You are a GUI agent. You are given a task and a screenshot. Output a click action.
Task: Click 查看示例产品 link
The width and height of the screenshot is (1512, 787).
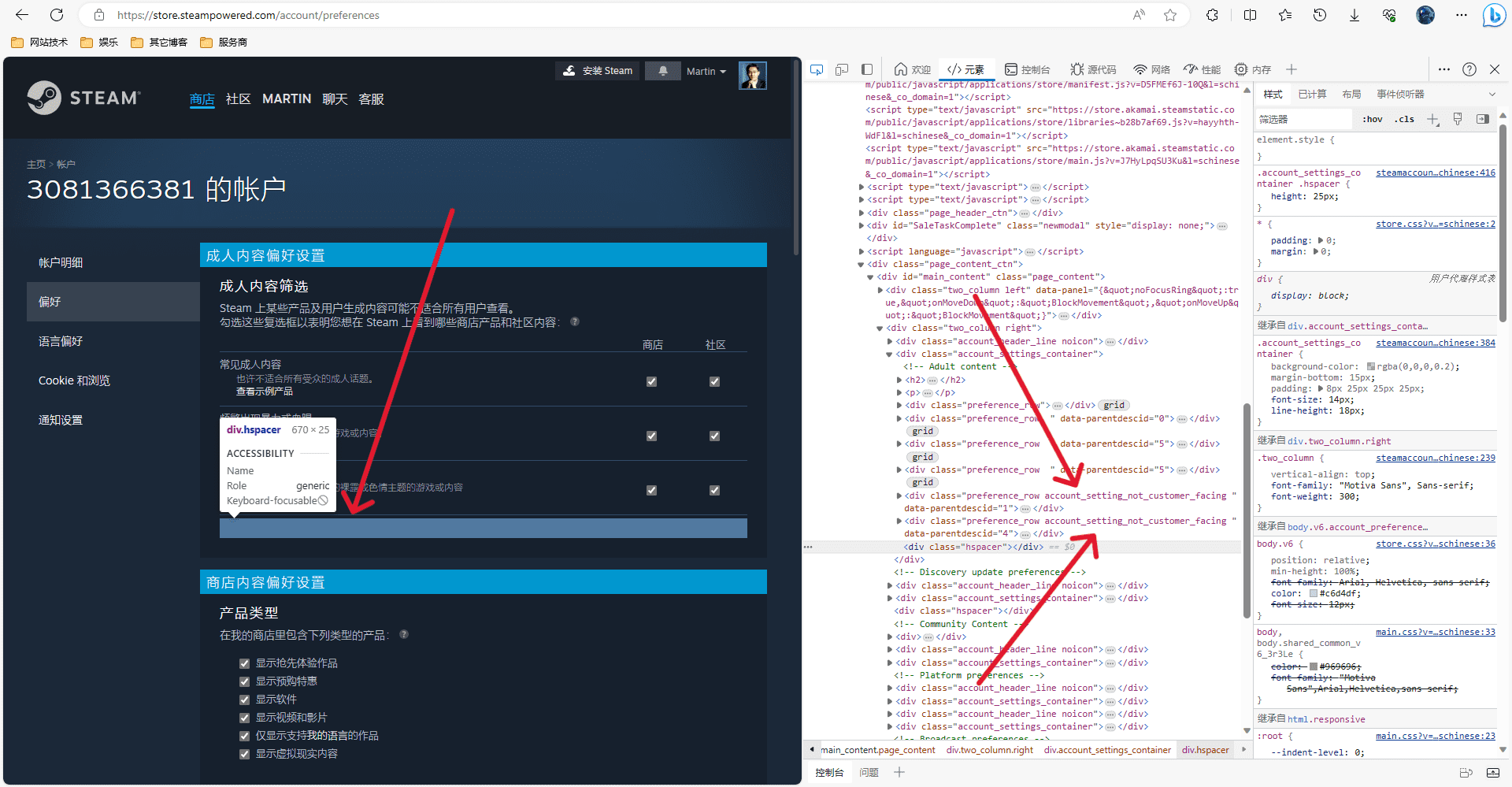[265, 392]
